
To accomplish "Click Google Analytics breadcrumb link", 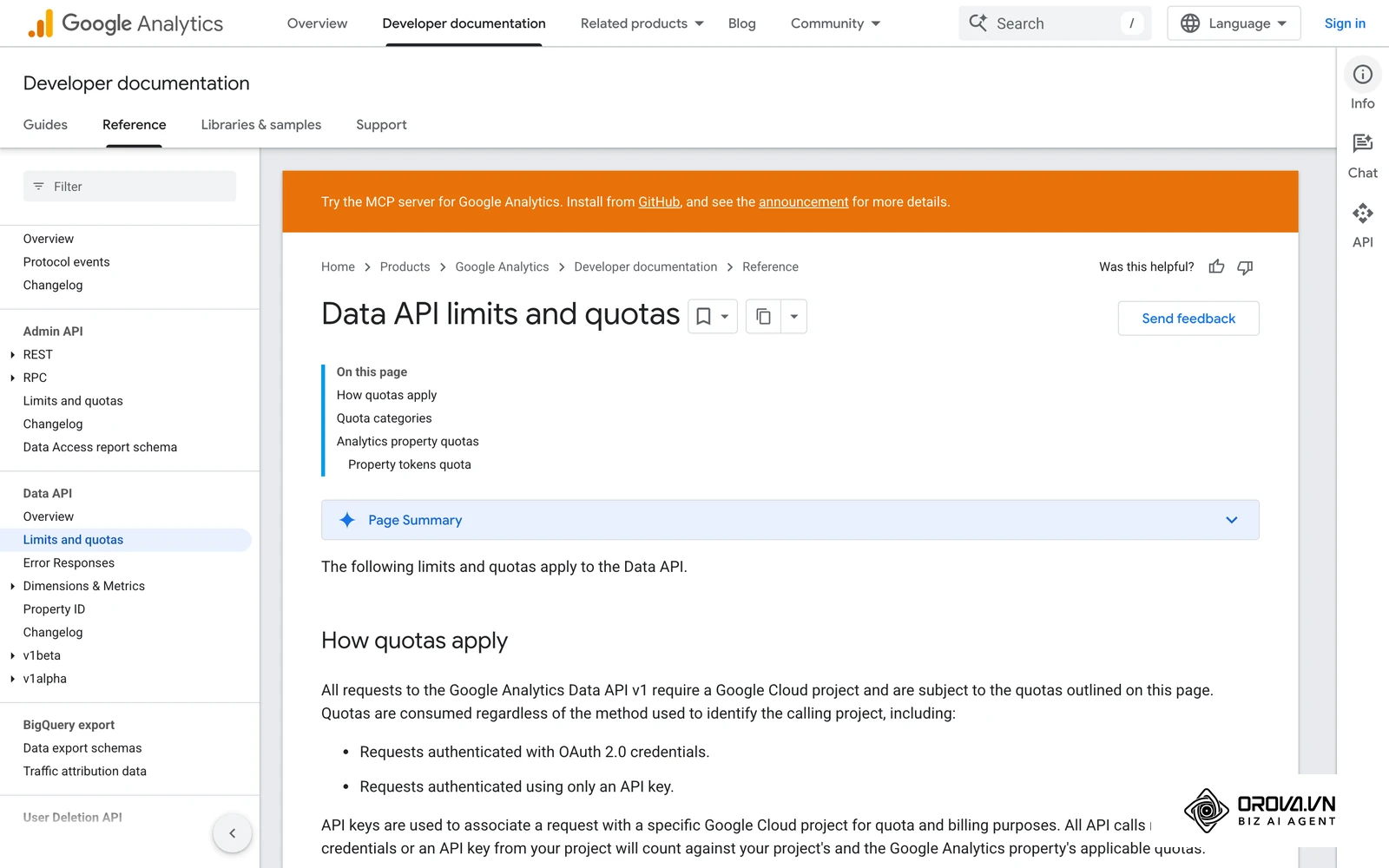I will tap(502, 266).
